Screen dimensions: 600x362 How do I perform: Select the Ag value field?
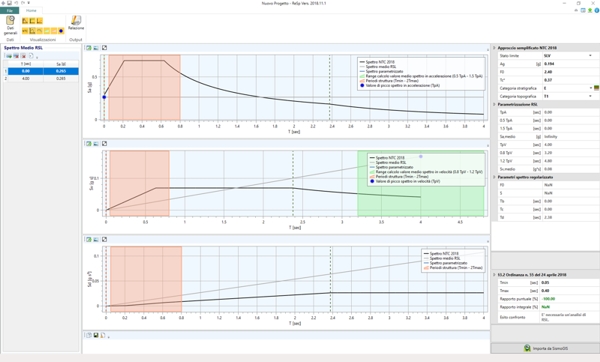(x=568, y=64)
